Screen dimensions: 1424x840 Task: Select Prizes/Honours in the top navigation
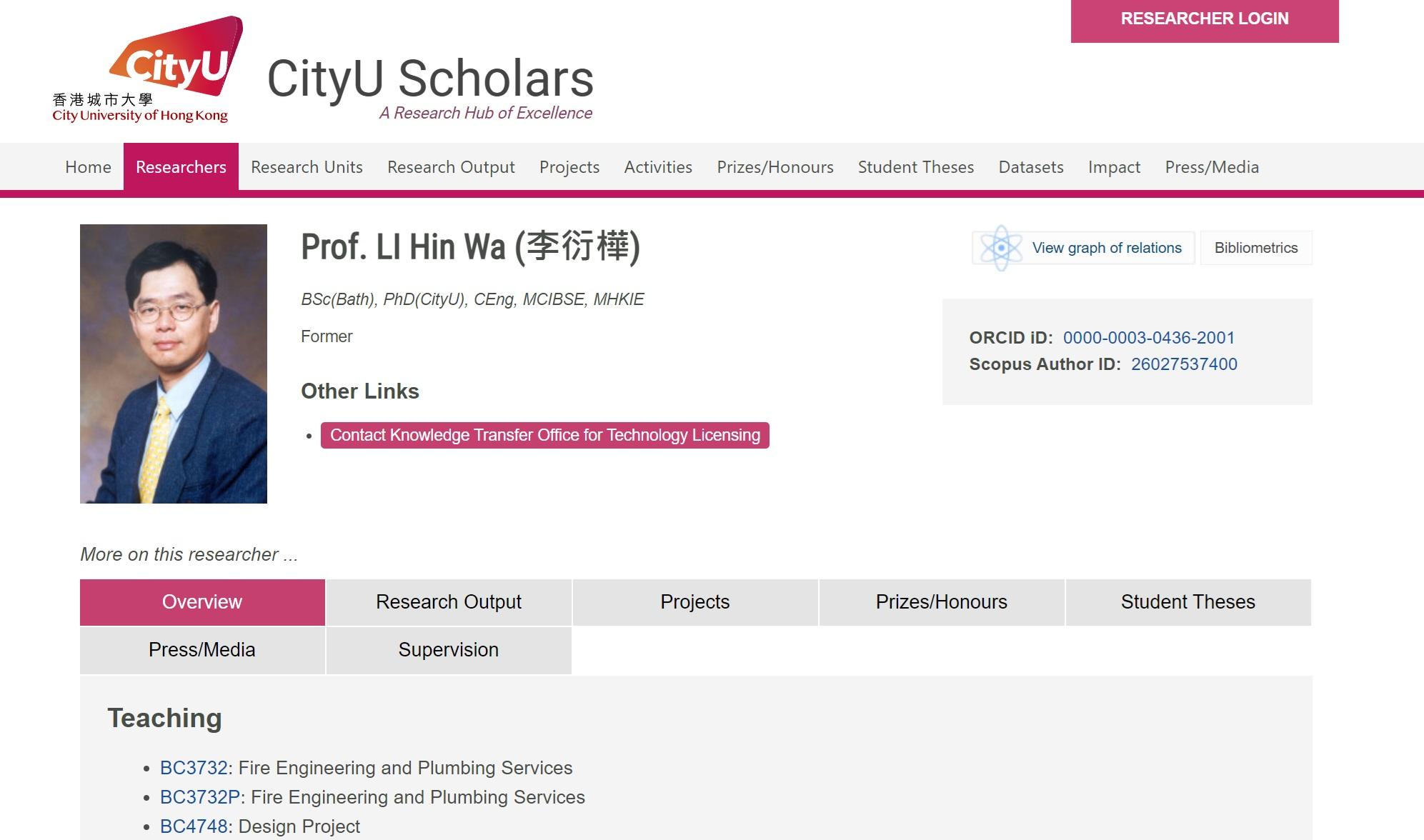(775, 167)
